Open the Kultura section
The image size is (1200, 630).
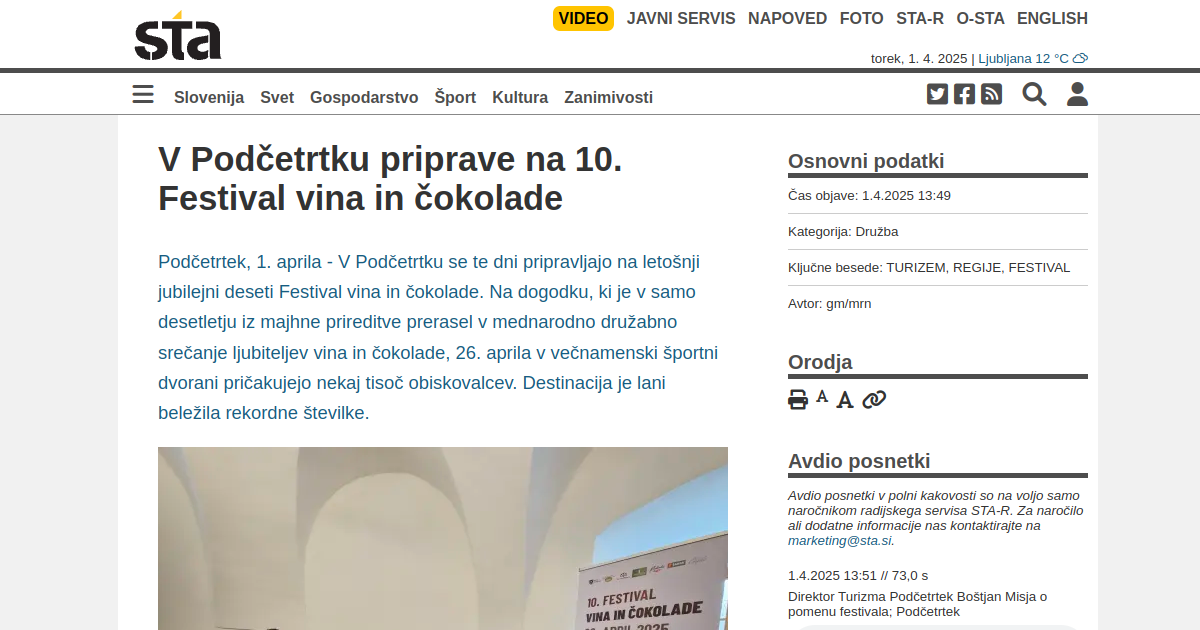tap(520, 97)
